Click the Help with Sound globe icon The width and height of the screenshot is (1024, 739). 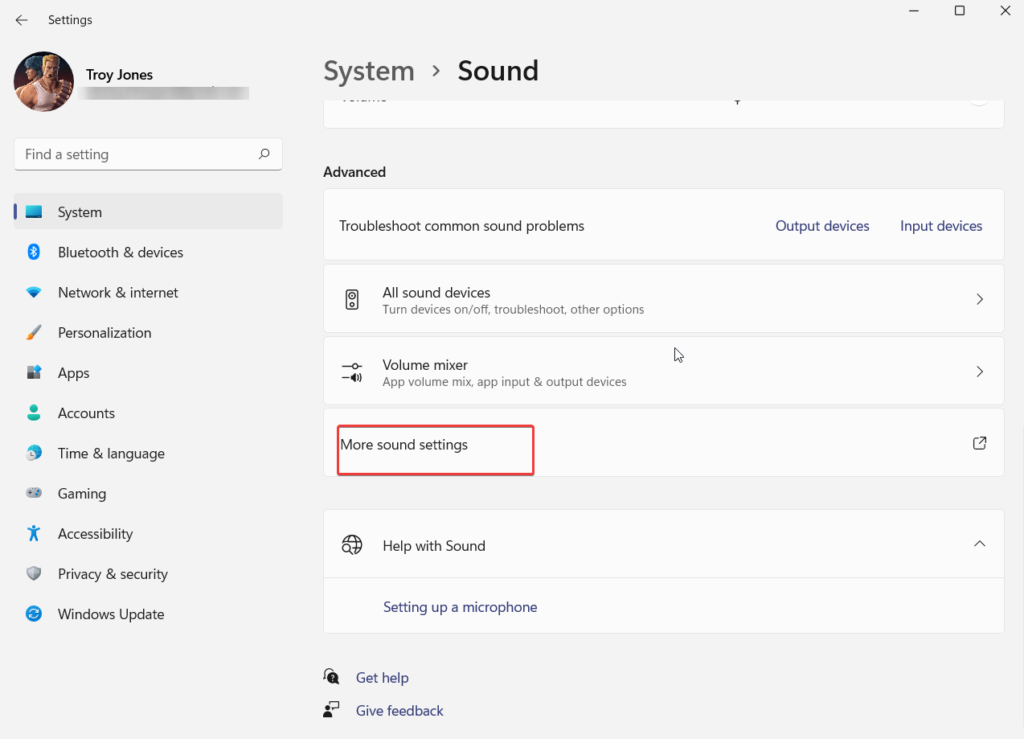click(x=352, y=544)
